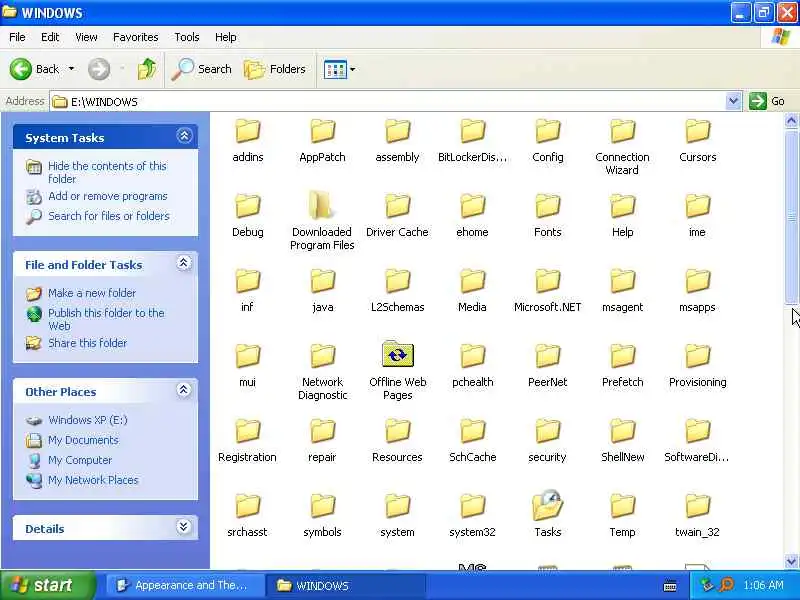
Task: Click the taskbar keyboard language icon
Action: (x=670, y=586)
